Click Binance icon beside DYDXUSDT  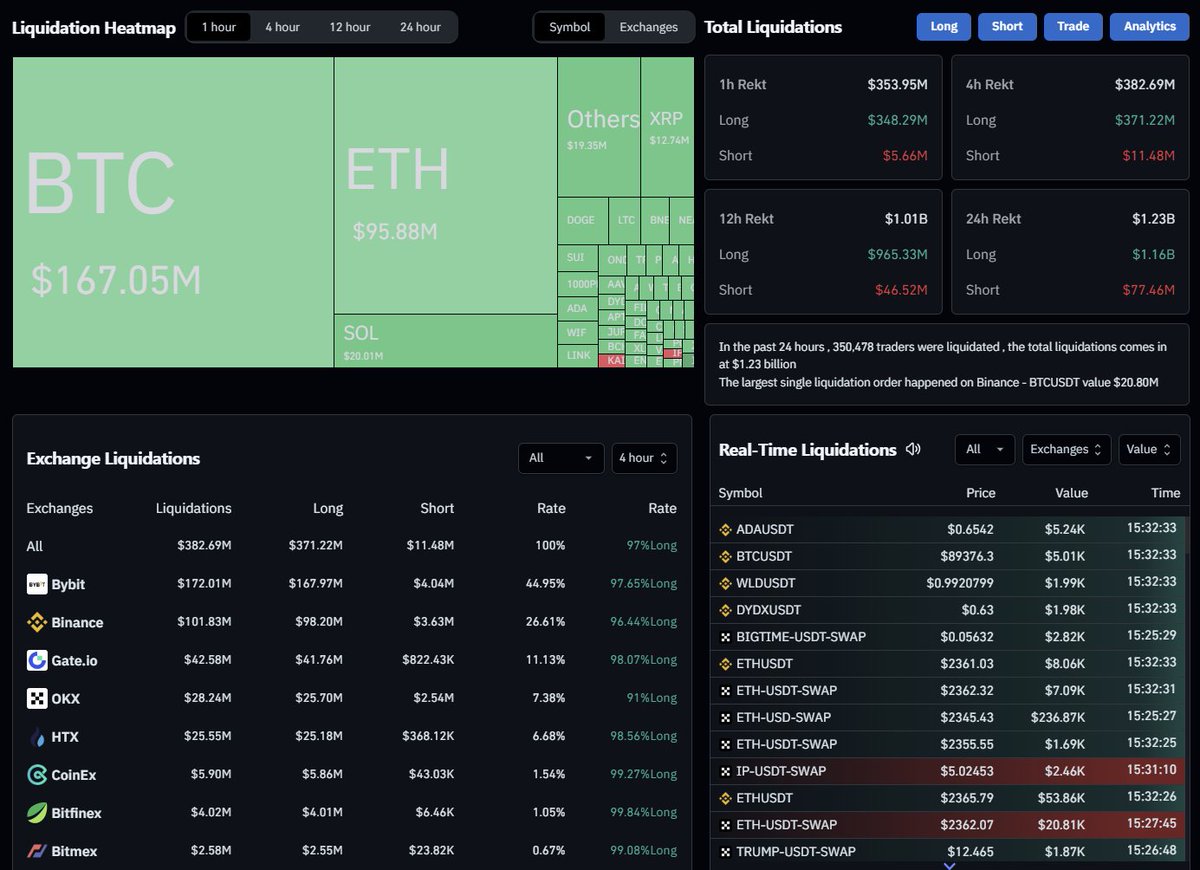pos(726,610)
